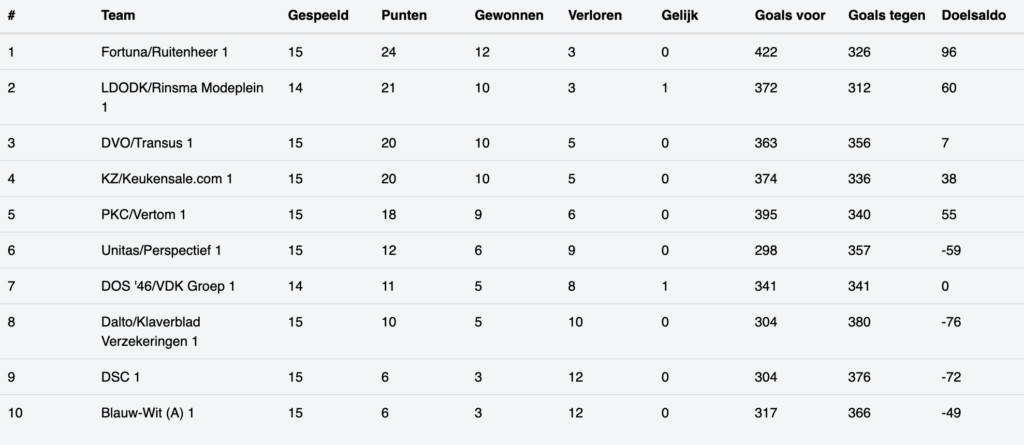The image size is (1024, 445).
Task: Click the Verloren column header
Action: 597,16
